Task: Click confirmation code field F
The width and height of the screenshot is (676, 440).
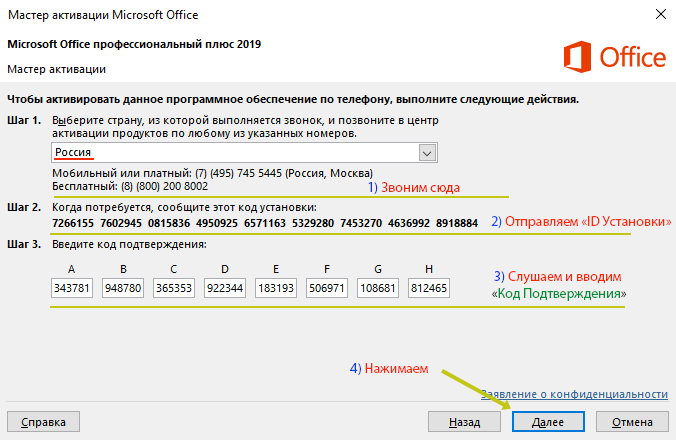Action: (327, 288)
